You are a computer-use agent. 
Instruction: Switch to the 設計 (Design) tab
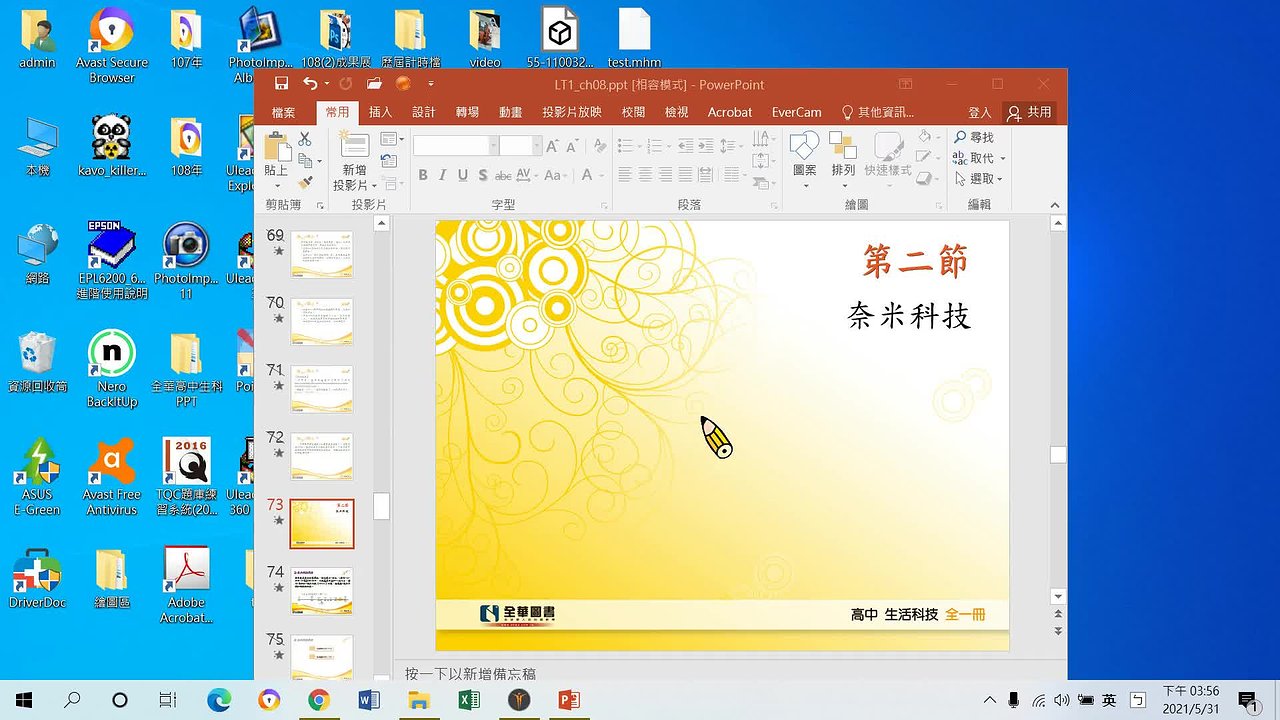click(424, 113)
